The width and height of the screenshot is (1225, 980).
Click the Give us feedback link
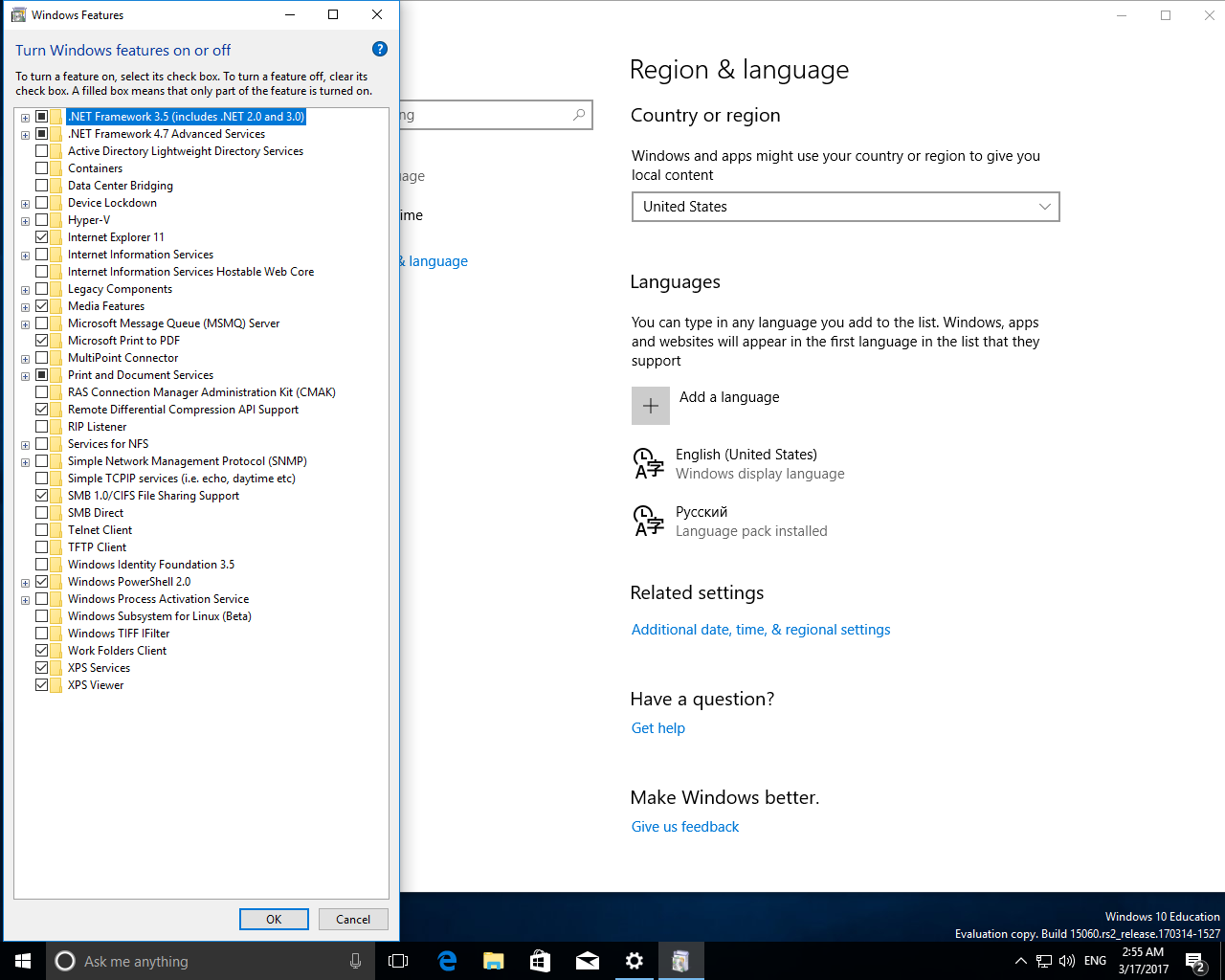click(685, 827)
